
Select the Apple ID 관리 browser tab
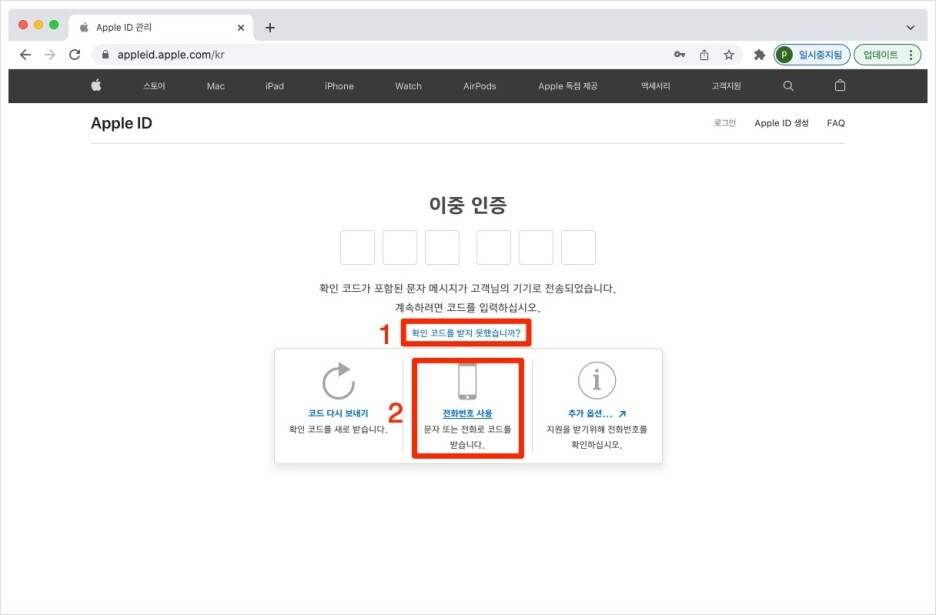click(x=161, y=27)
